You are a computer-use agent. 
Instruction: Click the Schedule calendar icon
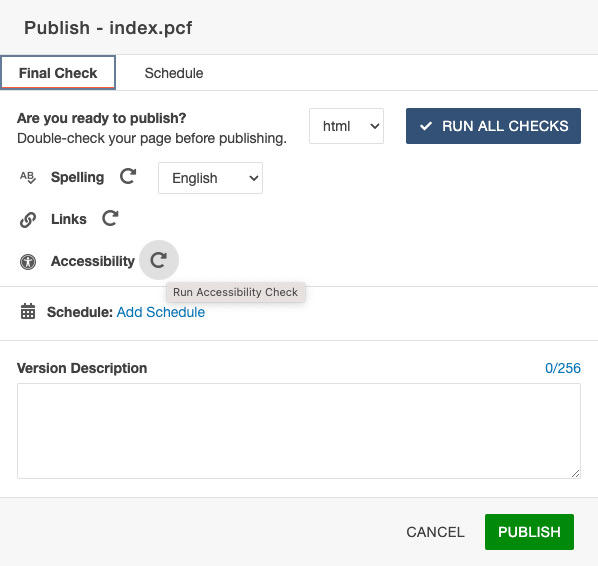click(28, 311)
